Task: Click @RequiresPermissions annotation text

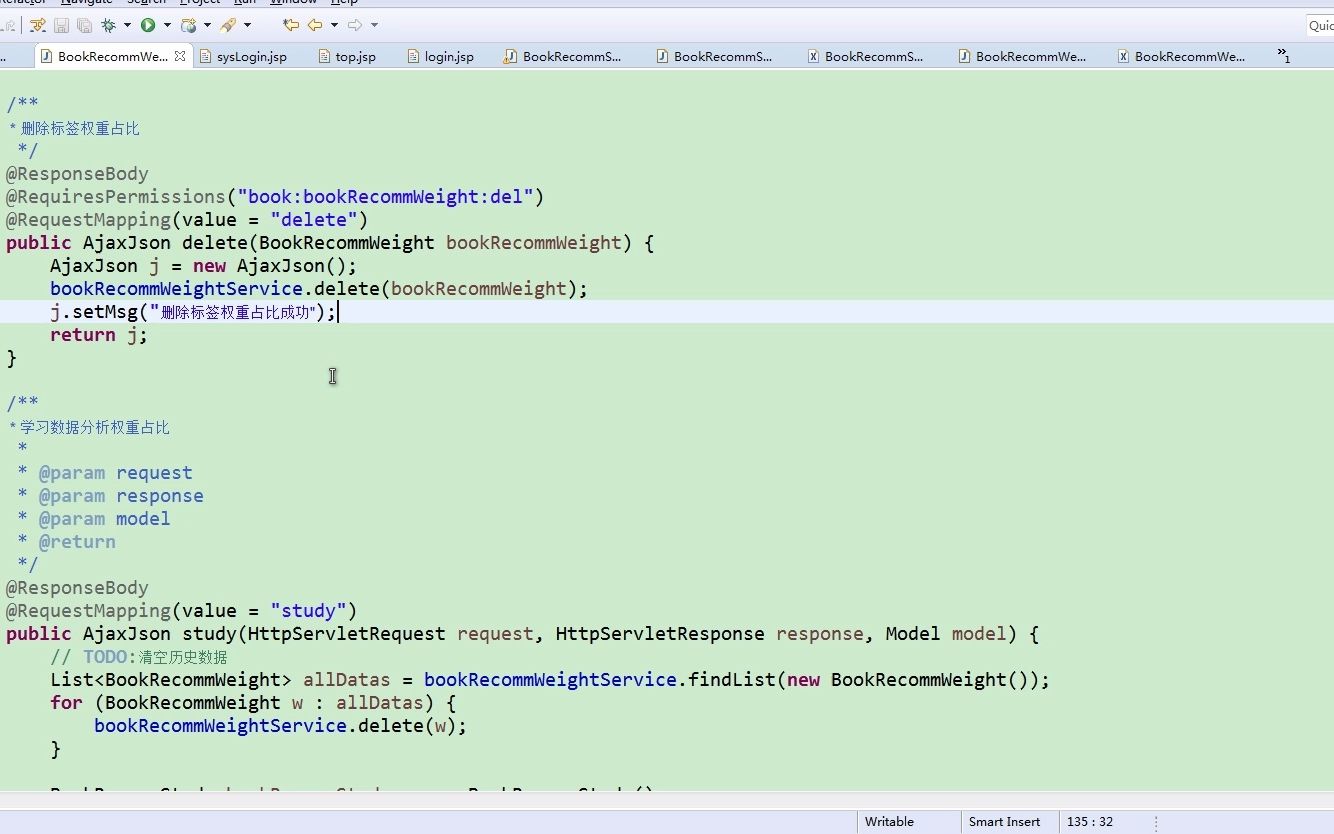Action: (116, 197)
